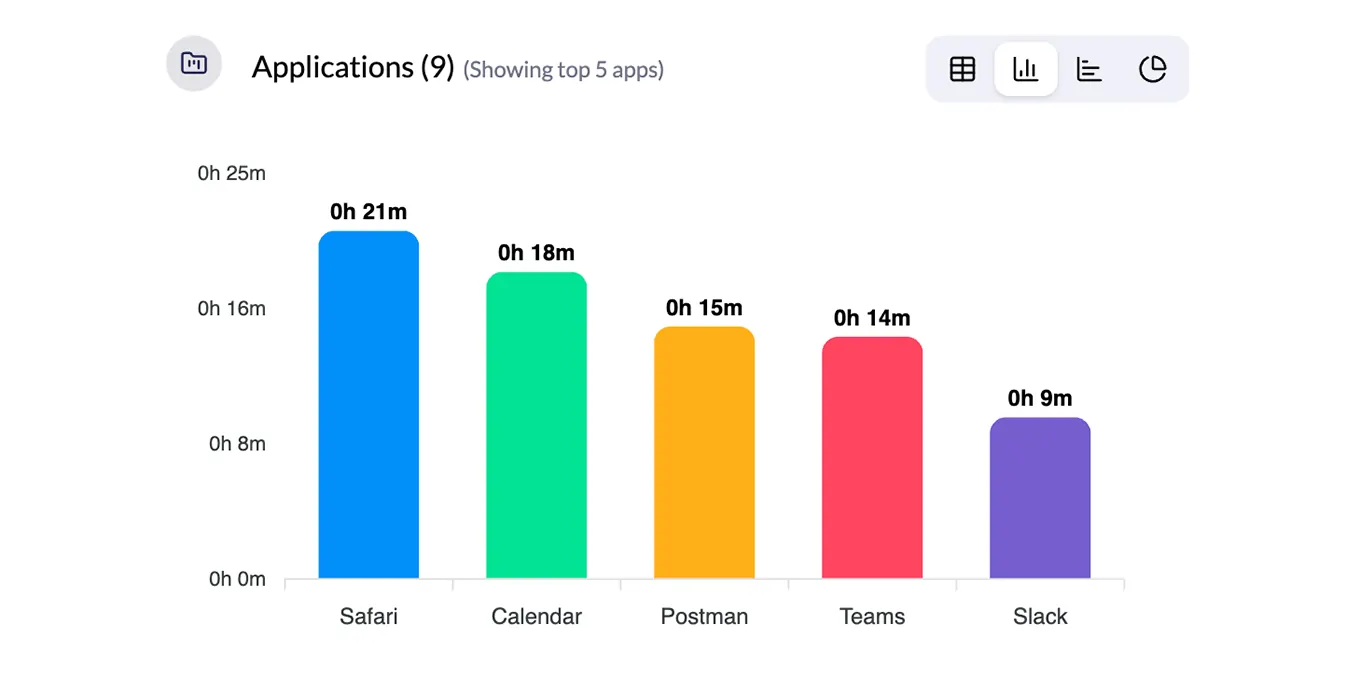The image size is (1360, 680).
Task: Select the Calendar axis label
Action: pos(536,616)
